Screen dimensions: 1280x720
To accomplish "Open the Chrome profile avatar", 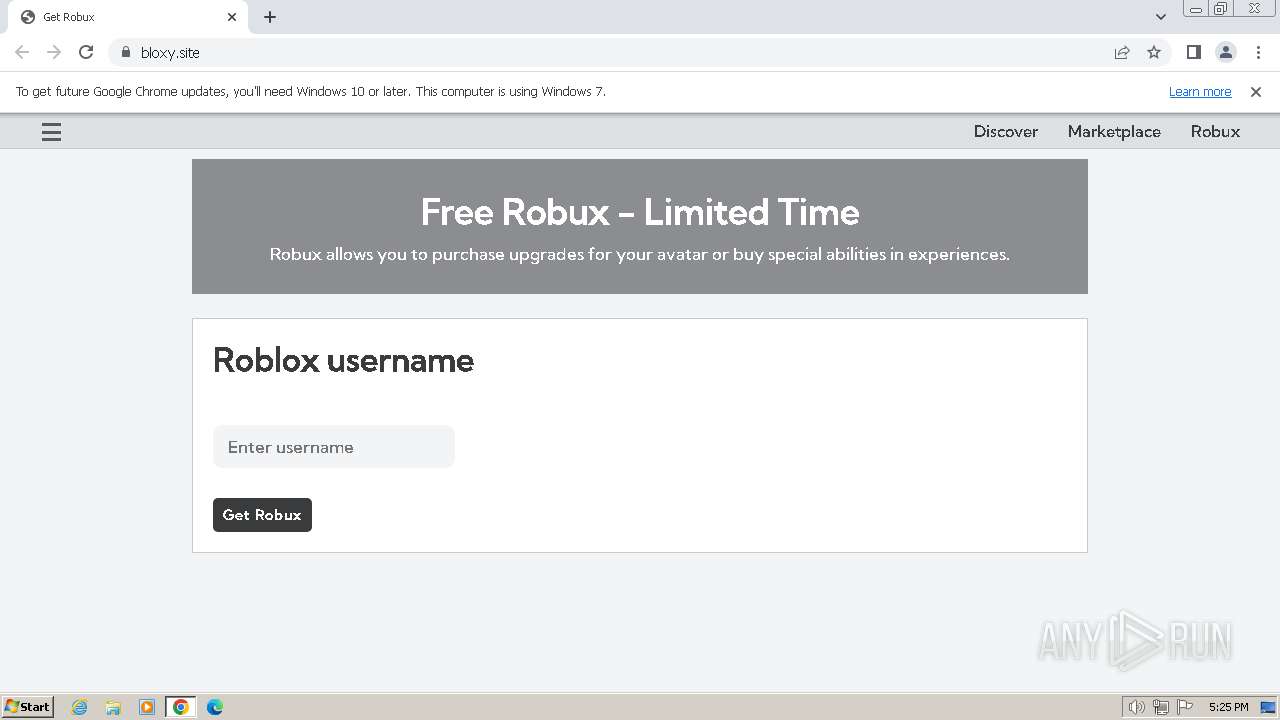I will 1226,52.
